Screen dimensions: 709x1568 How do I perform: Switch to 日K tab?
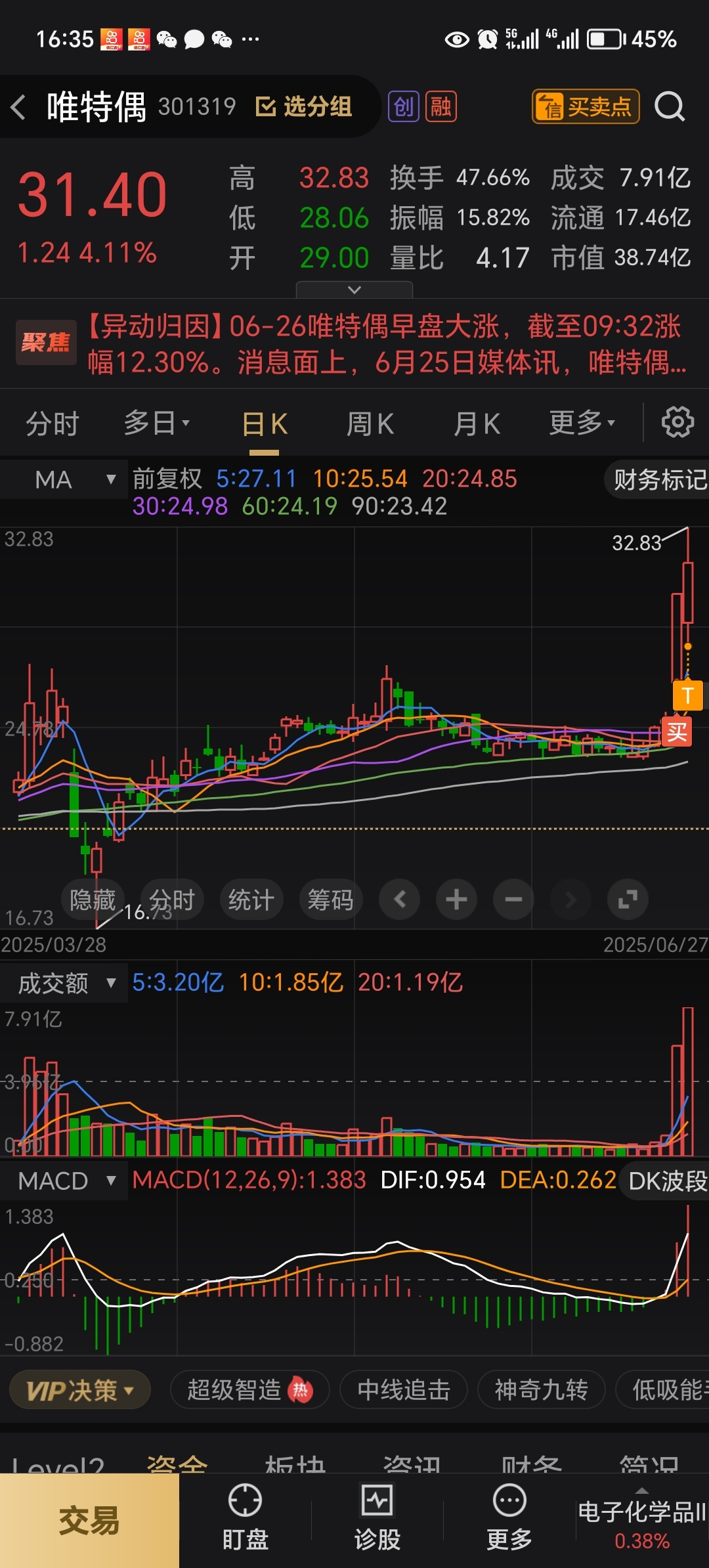coord(265,424)
